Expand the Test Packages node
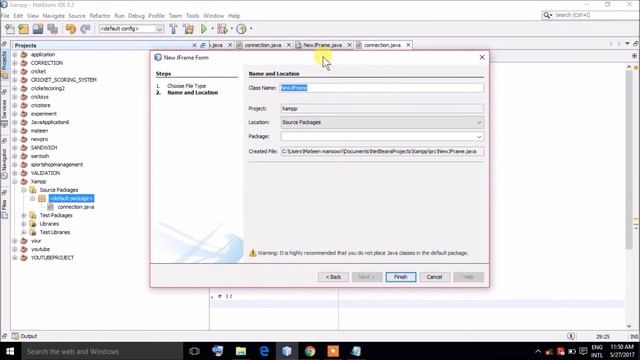This screenshot has height=360, width=640. 24,216
